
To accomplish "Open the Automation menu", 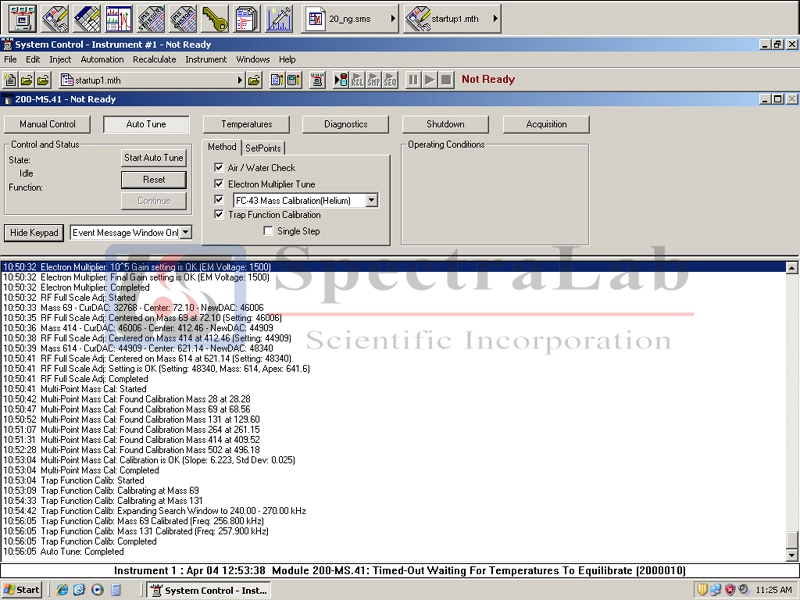I will [x=102, y=60].
